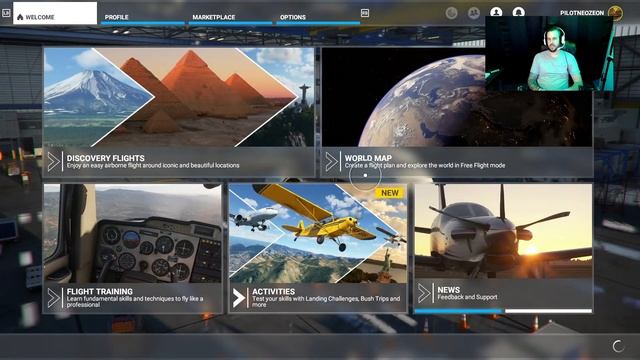This screenshot has height=360, width=640.
Task: Select the second white News carousel segment
Action: [x=548, y=311]
